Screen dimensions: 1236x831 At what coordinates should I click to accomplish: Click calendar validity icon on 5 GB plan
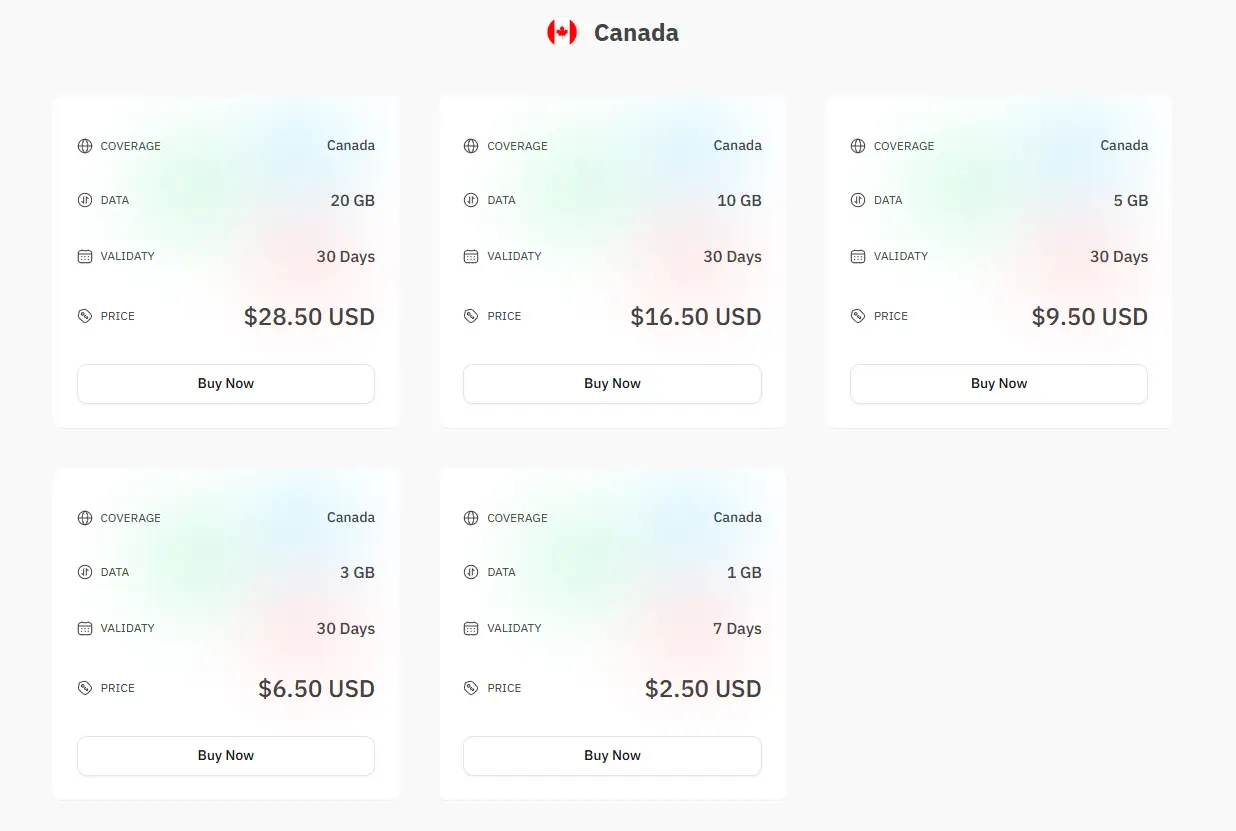coord(858,256)
